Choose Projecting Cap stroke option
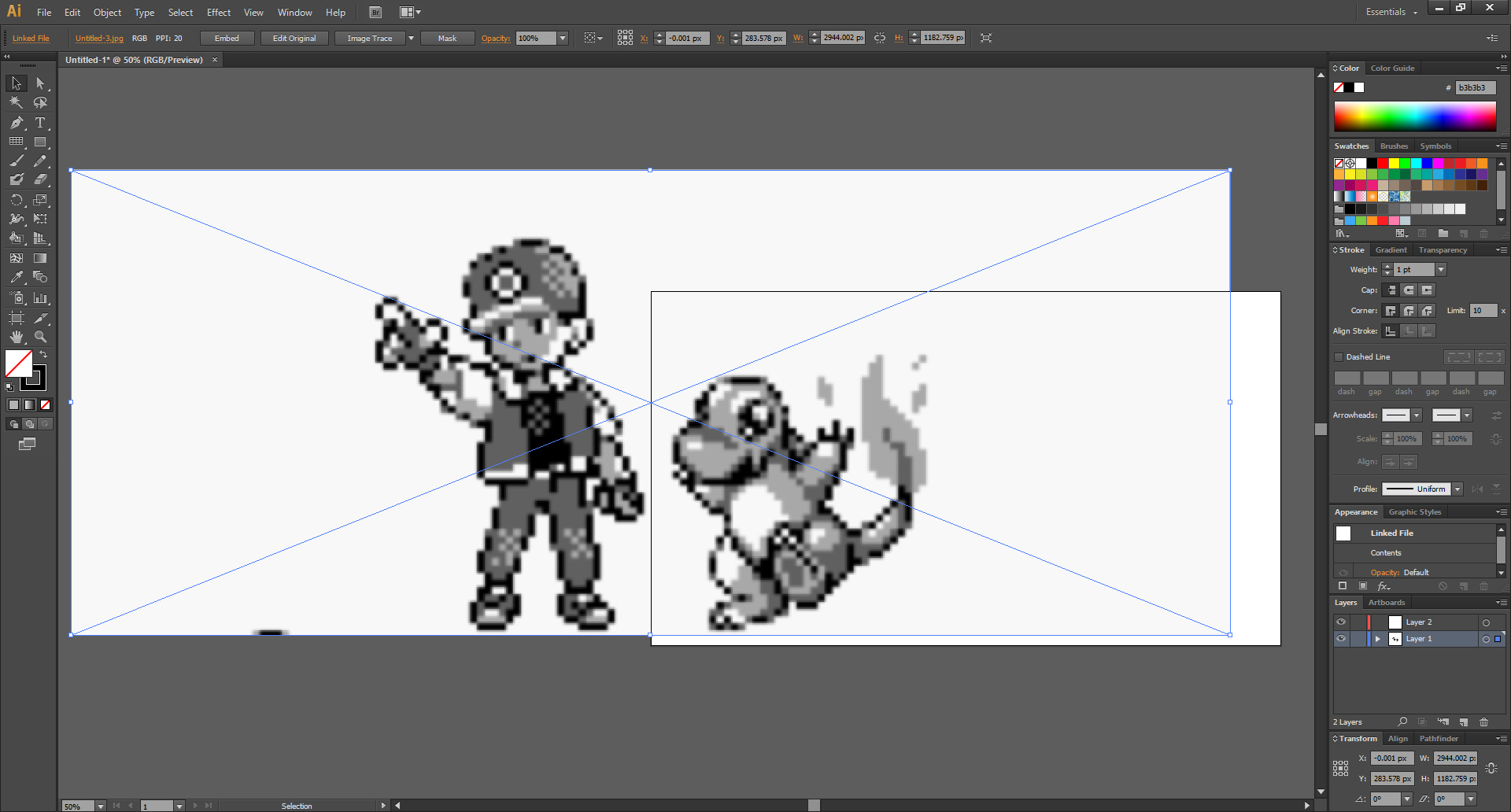The image size is (1511, 812). click(1427, 290)
